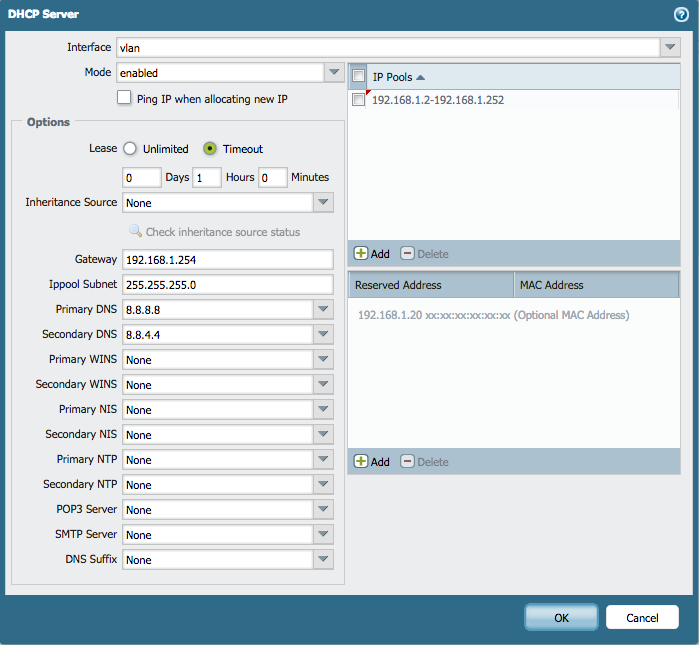Click the Delete icon under Reserved Address
699x645 pixels.
pyautogui.click(x=407, y=462)
